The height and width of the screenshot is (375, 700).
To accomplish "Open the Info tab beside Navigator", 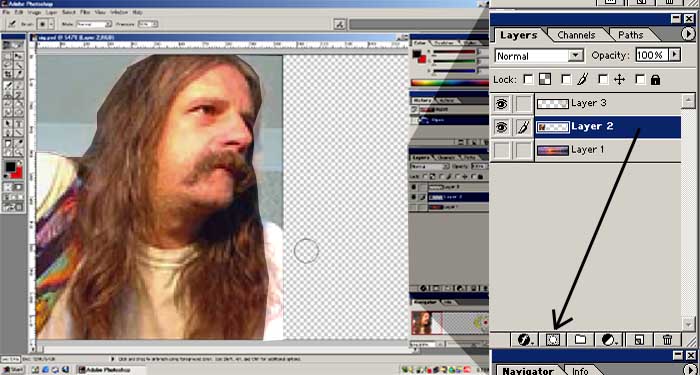I will click(580, 371).
